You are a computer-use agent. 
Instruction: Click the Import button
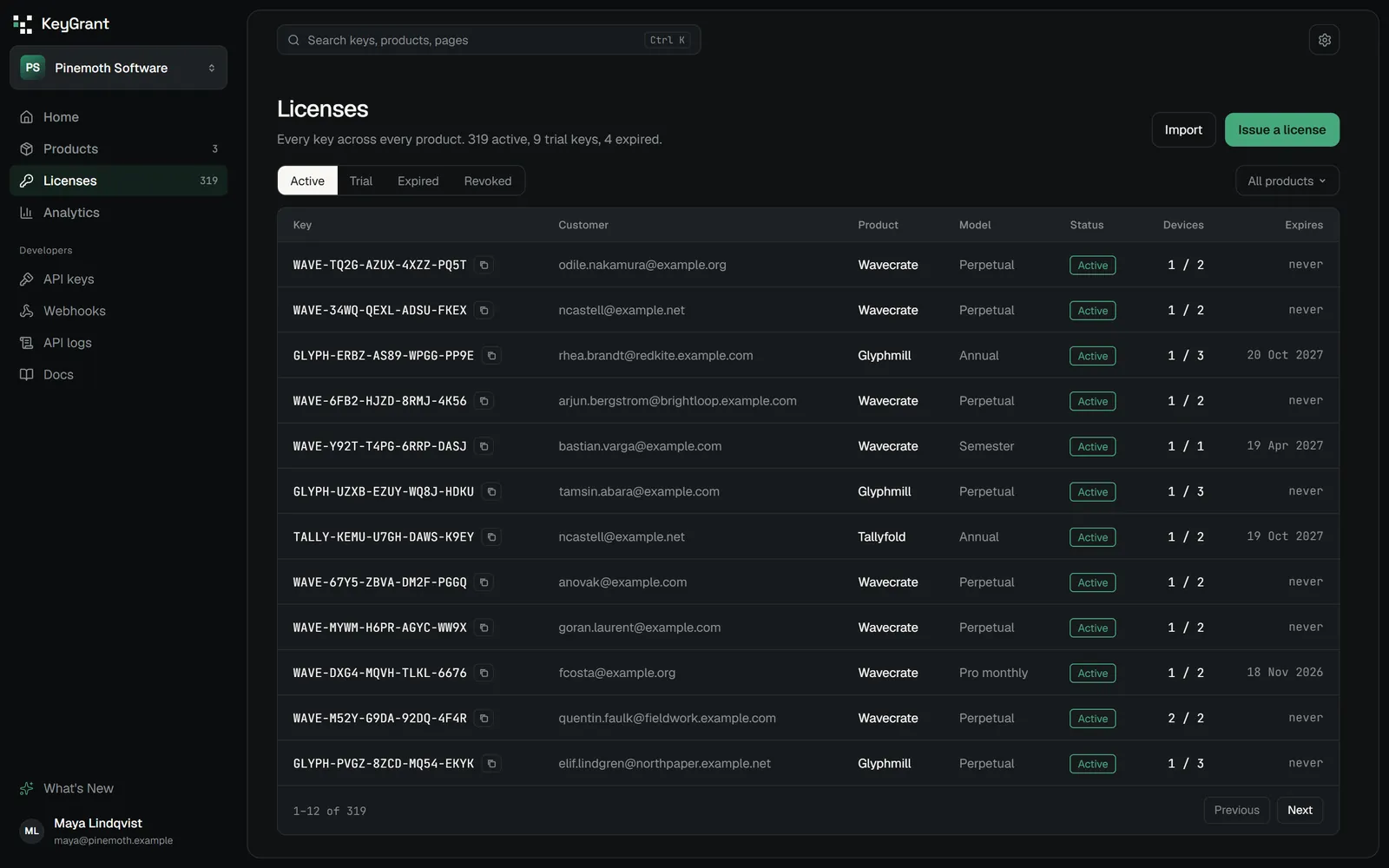(x=1183, y=130)
